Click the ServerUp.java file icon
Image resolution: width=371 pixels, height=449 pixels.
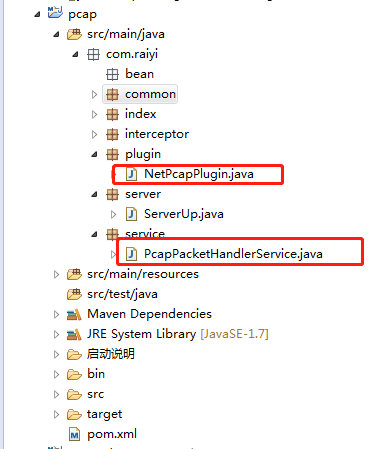[131, 214]
